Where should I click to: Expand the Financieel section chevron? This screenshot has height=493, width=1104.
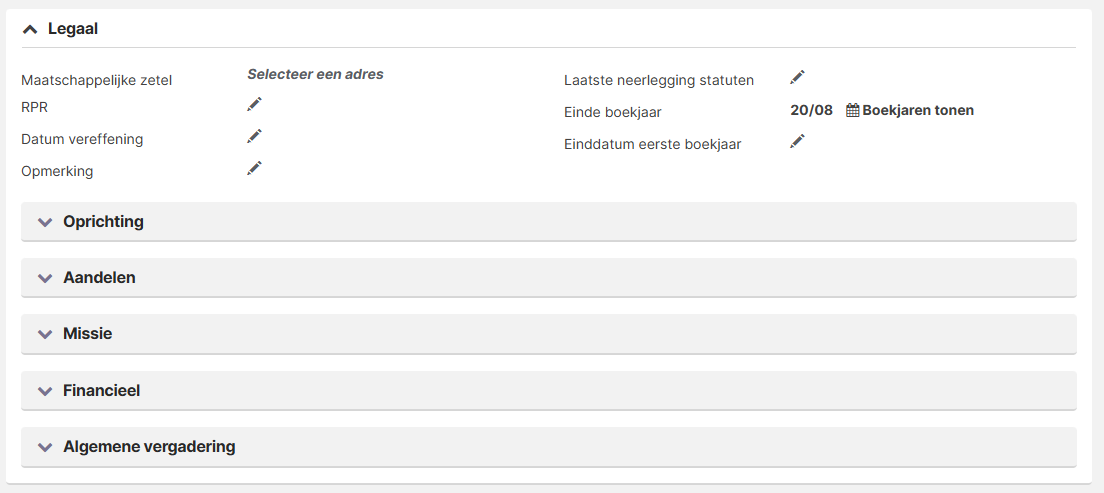[45, 391]
